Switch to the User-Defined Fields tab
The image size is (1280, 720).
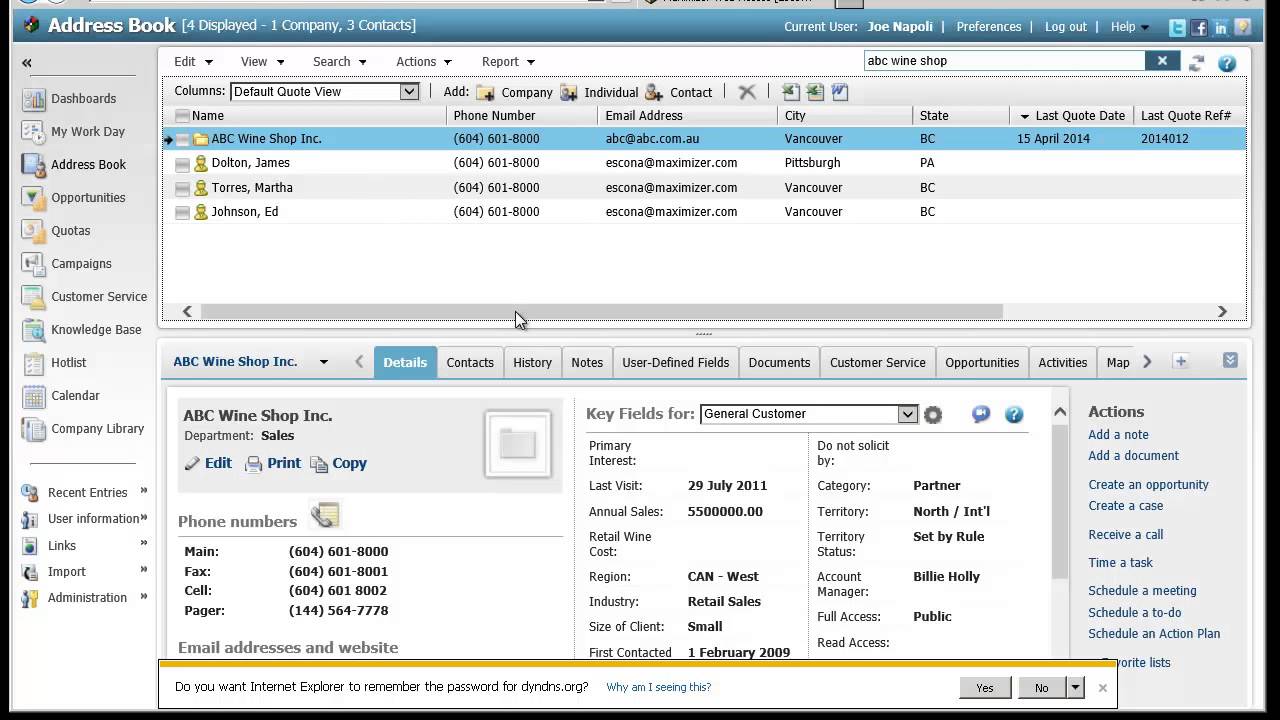point(675,362)
